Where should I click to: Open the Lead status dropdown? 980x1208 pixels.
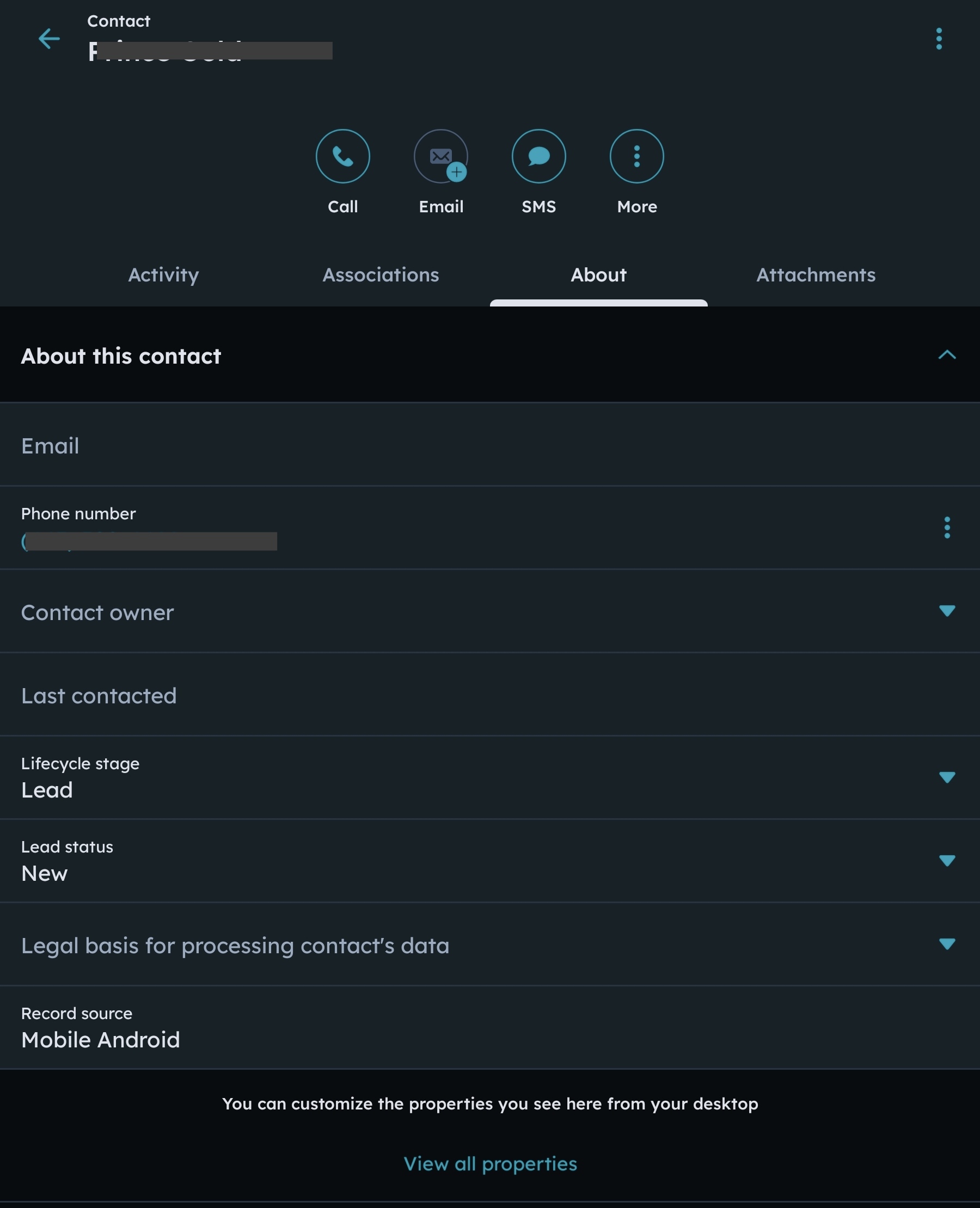point(947,860)
